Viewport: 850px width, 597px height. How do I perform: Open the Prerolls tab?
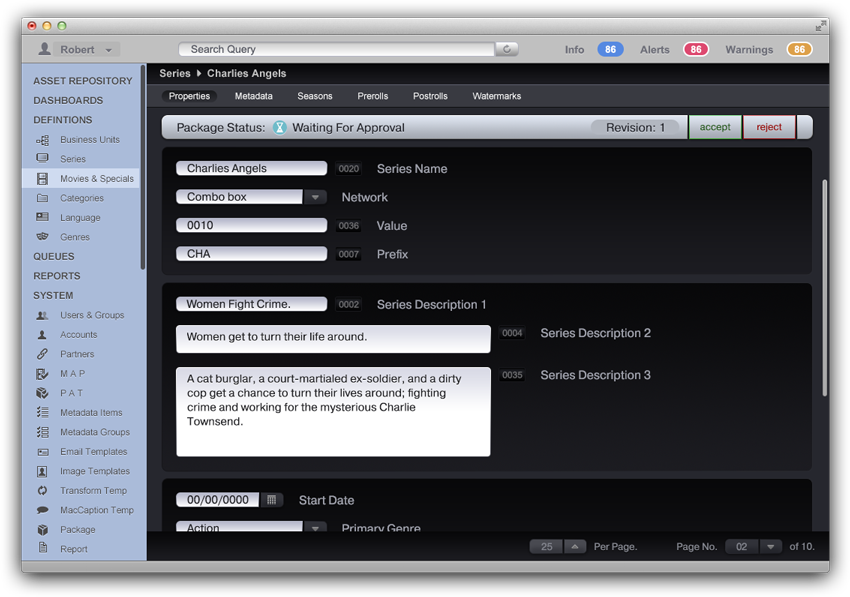373,96
